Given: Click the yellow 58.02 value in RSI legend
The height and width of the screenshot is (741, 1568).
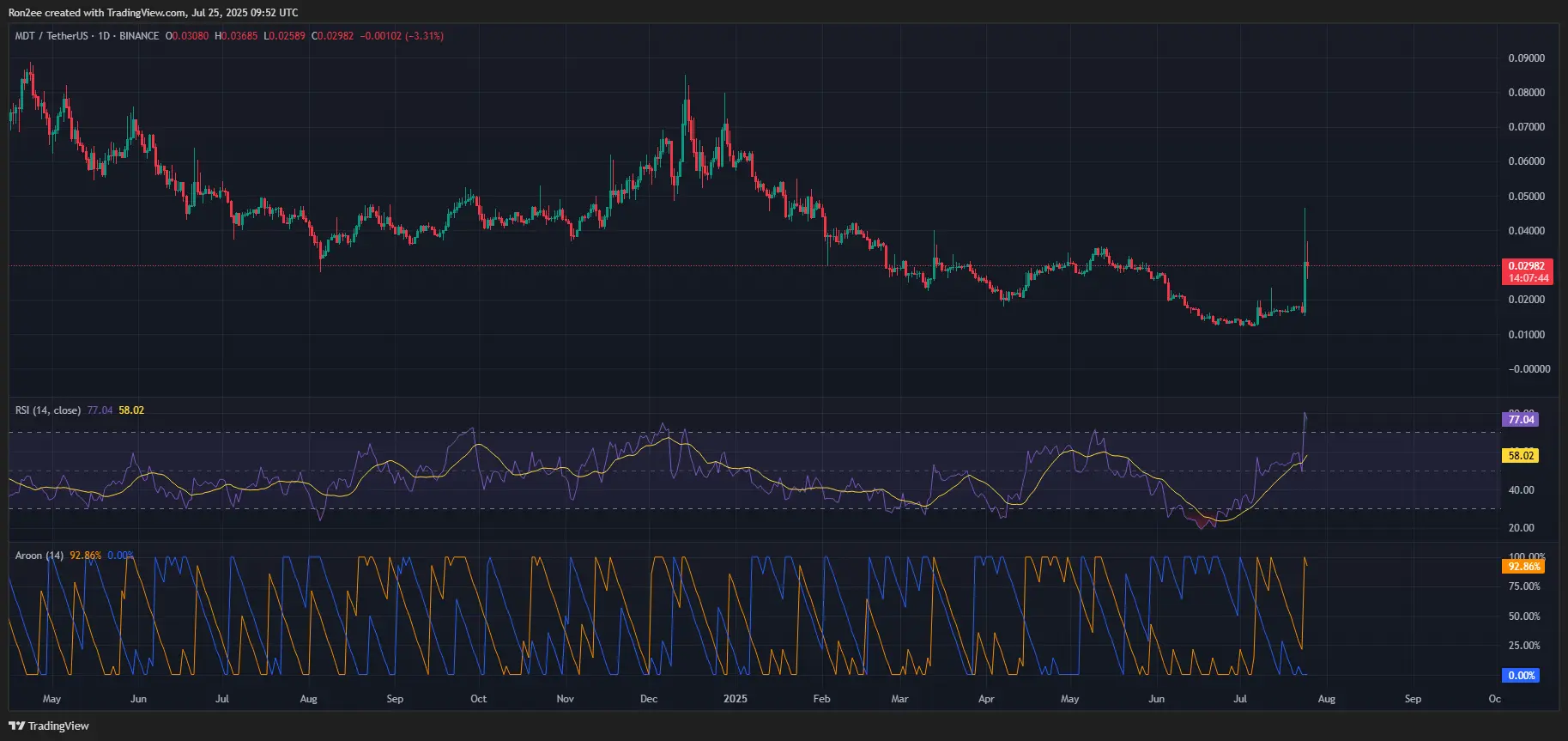Looking at the screenshot, I should tap(131, 410).
